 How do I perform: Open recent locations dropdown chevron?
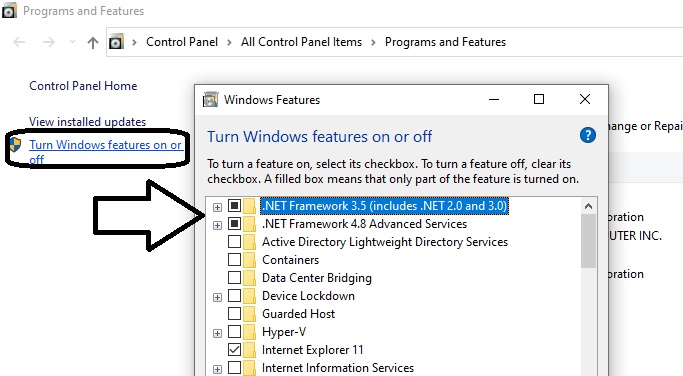72,42
